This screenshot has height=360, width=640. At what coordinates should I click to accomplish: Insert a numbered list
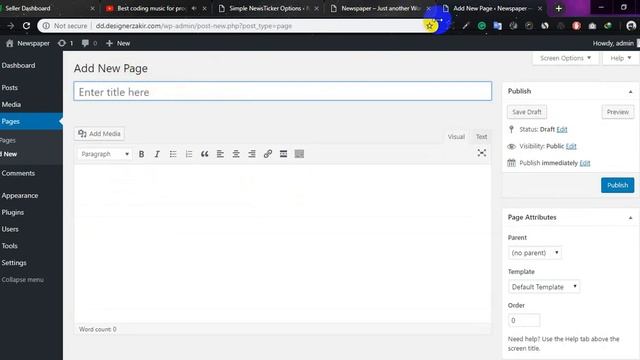click(x=189, y=154)
